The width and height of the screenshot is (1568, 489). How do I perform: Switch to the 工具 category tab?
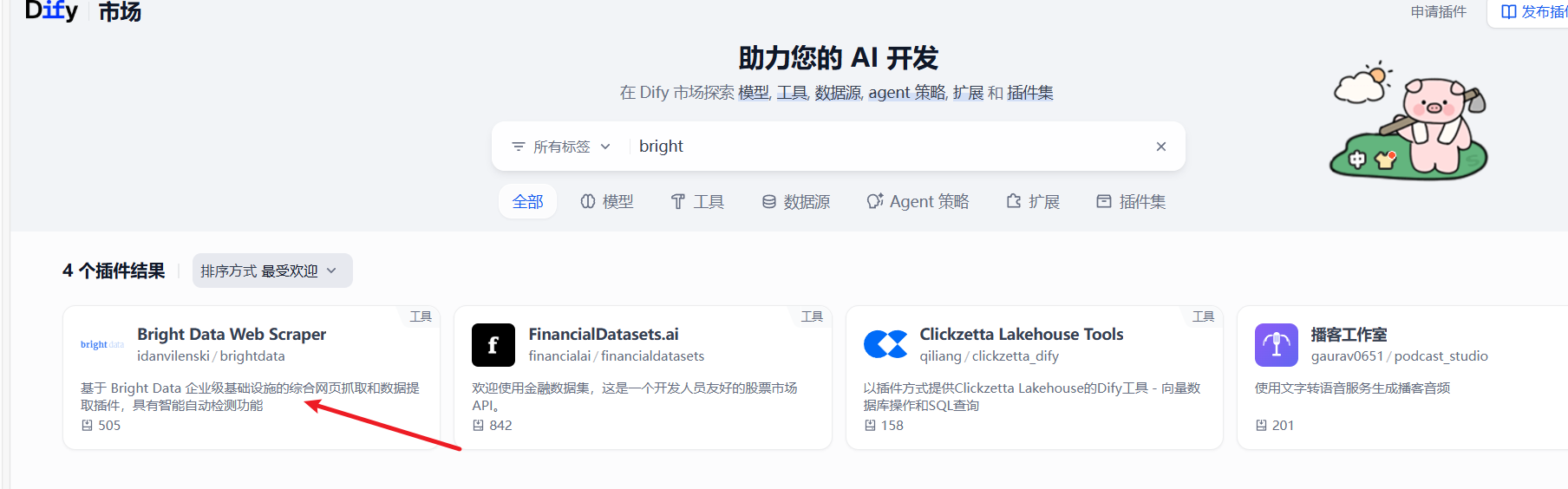point(697,201)
